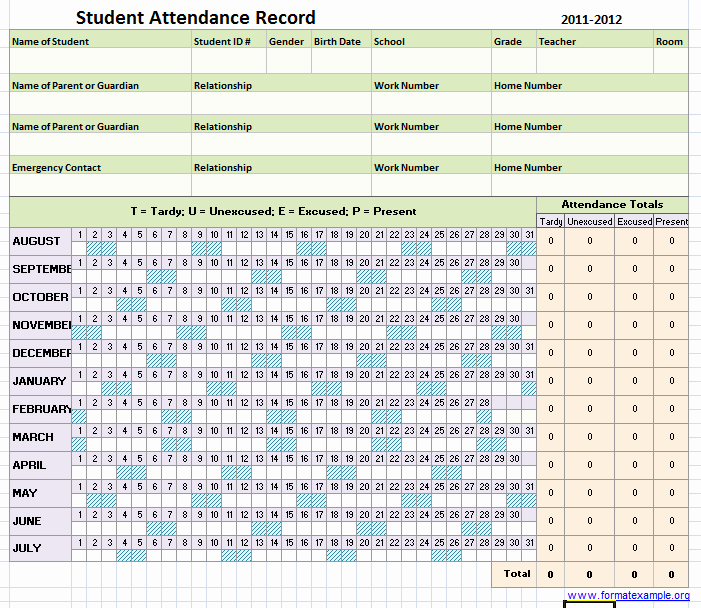This screenshot has height=608, width=701.
Task: Select the Student ID # header
Action: (229, 39)
